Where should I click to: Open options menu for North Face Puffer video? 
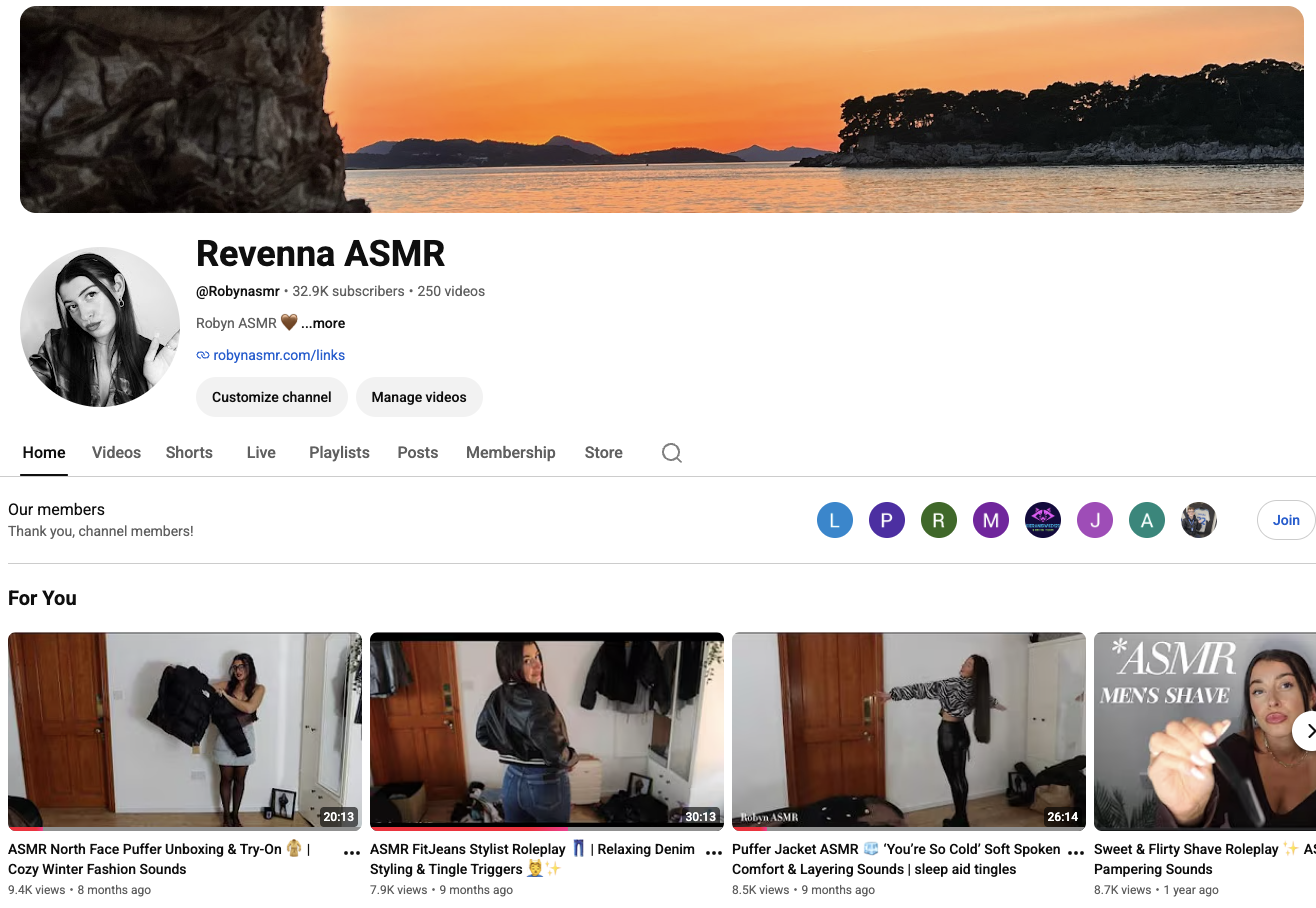tap(352, 853)
